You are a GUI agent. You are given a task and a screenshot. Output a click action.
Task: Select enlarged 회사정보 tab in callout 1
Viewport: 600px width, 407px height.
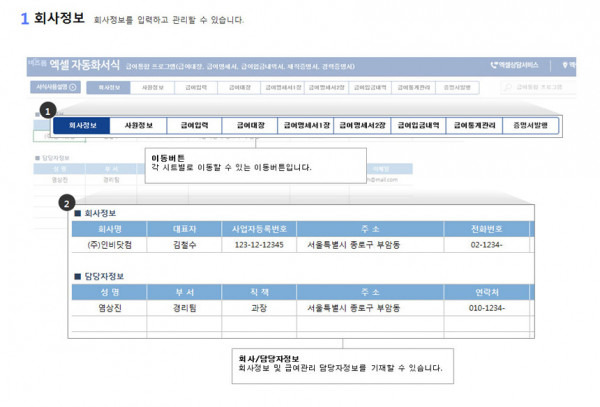[x=82, y=125]
